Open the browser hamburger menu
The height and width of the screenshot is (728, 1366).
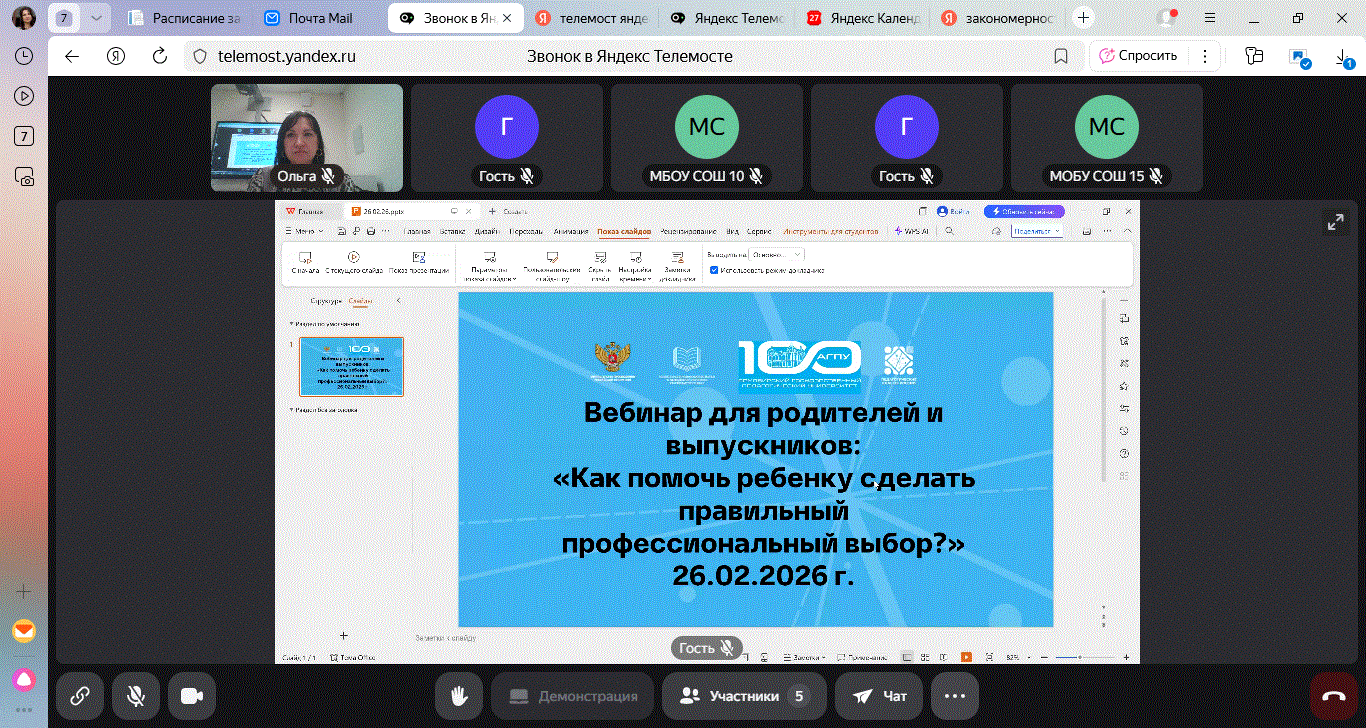1210,18
